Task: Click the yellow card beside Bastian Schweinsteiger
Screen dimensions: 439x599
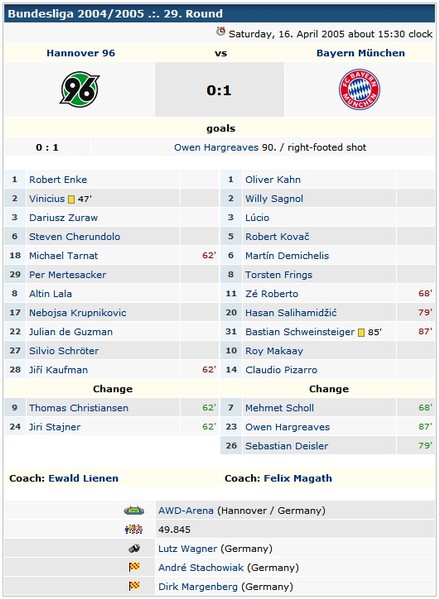Action: tap(361, 332)
